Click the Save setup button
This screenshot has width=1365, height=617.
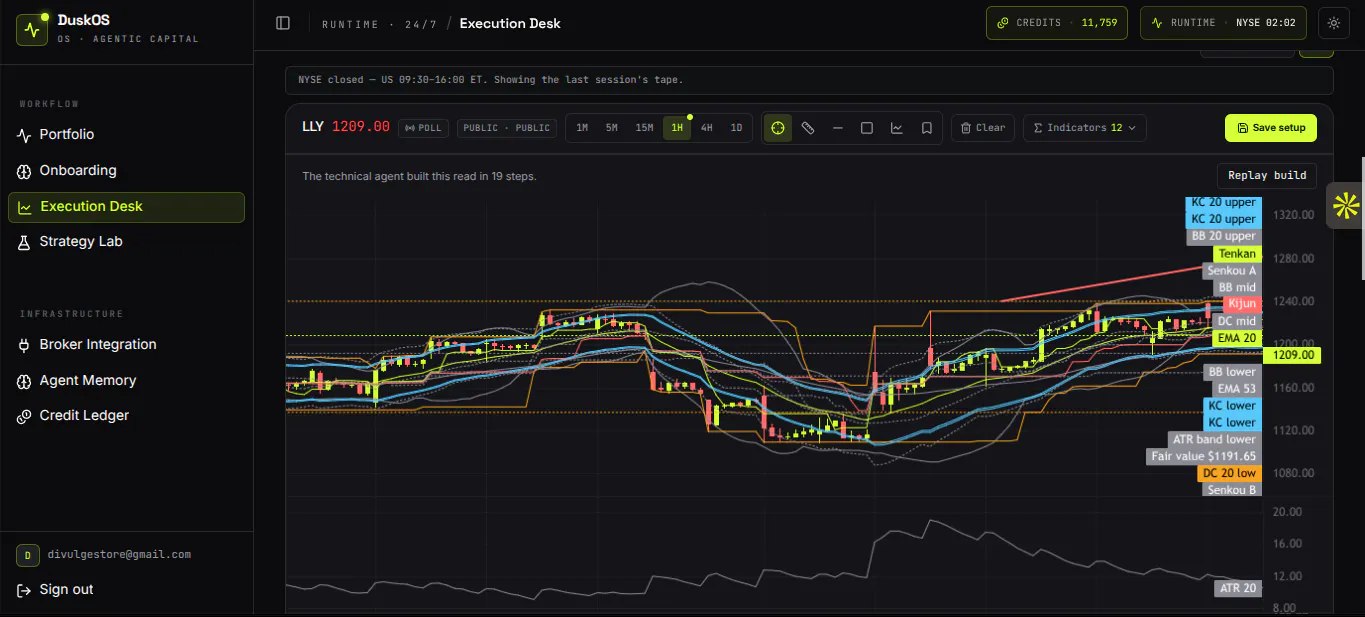click(x=1271, y=128)
